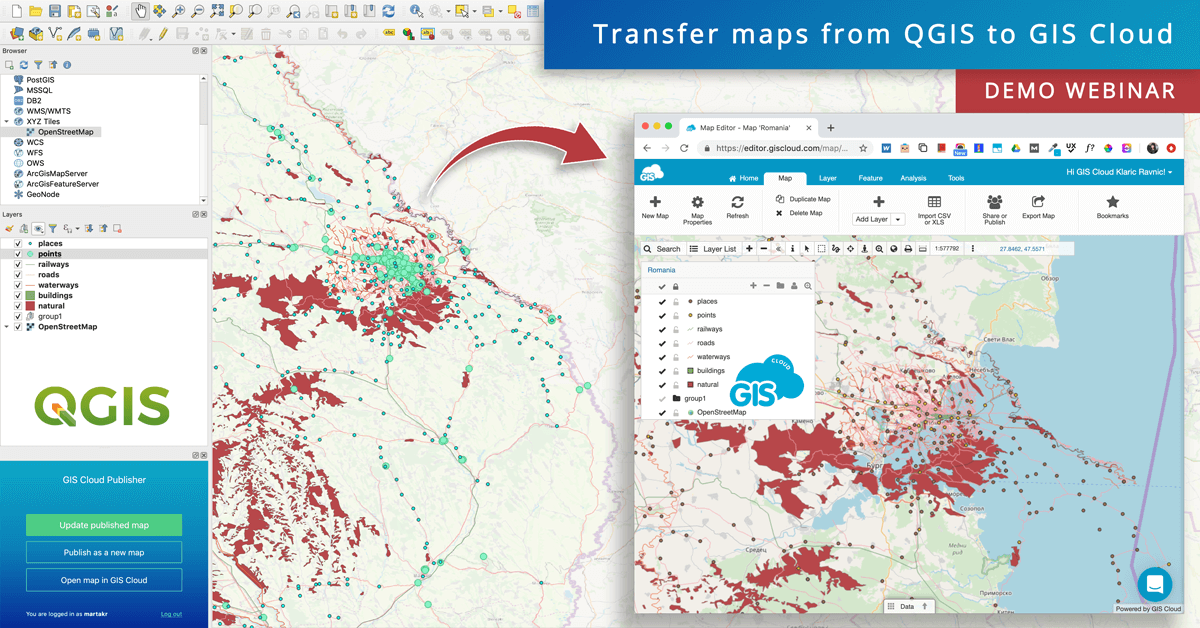Click the zoom-in plus on GIS Cloud map toolbar
The image size is (1200, 628).
[749, 249]
